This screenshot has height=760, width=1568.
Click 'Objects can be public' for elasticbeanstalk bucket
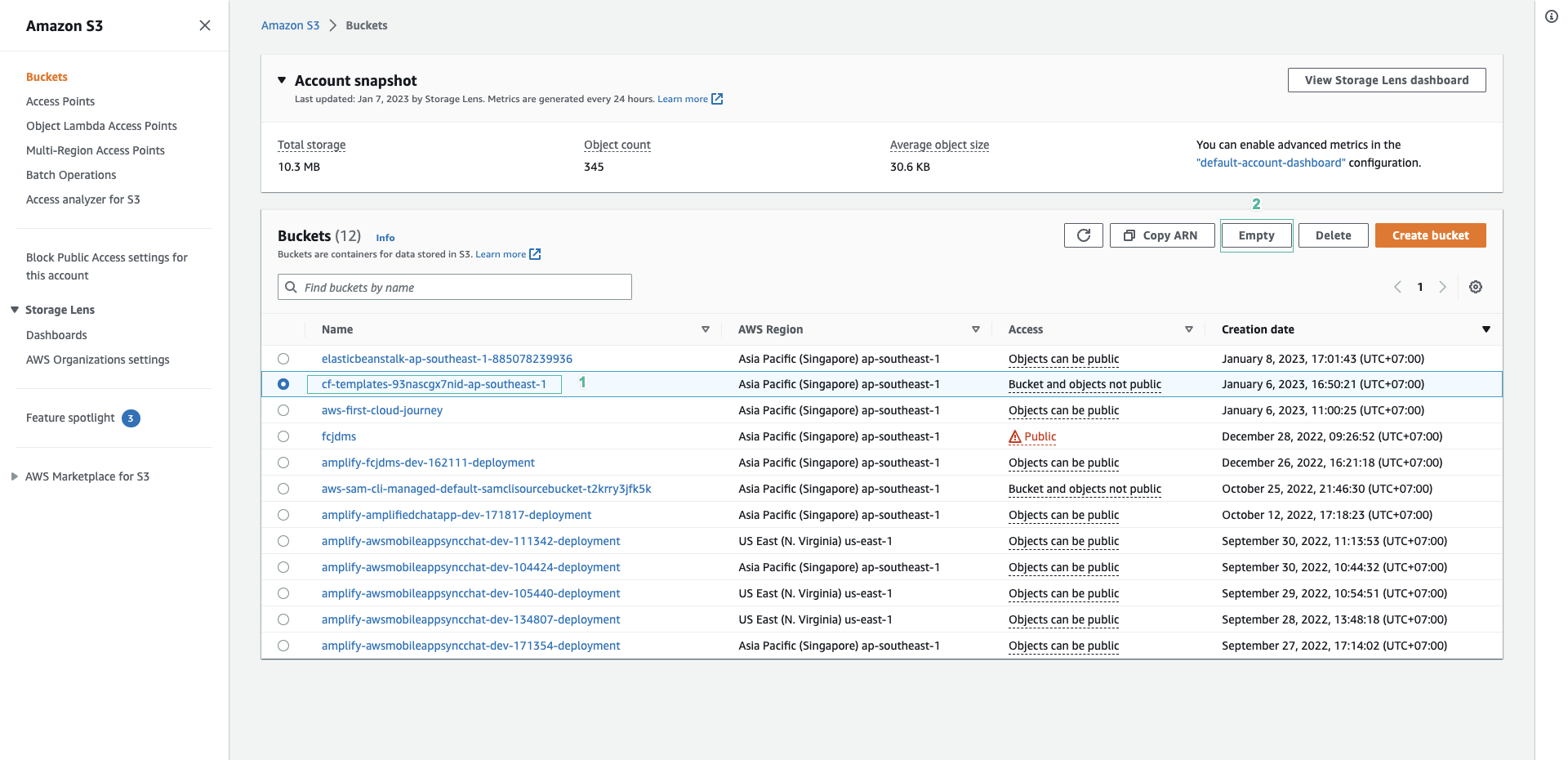point(1064,359)
